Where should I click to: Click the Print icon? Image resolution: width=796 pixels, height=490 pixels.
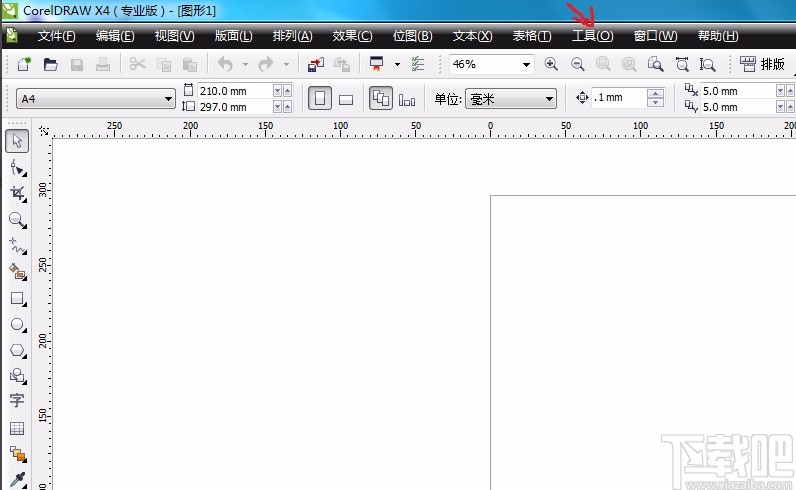(103, 64)
